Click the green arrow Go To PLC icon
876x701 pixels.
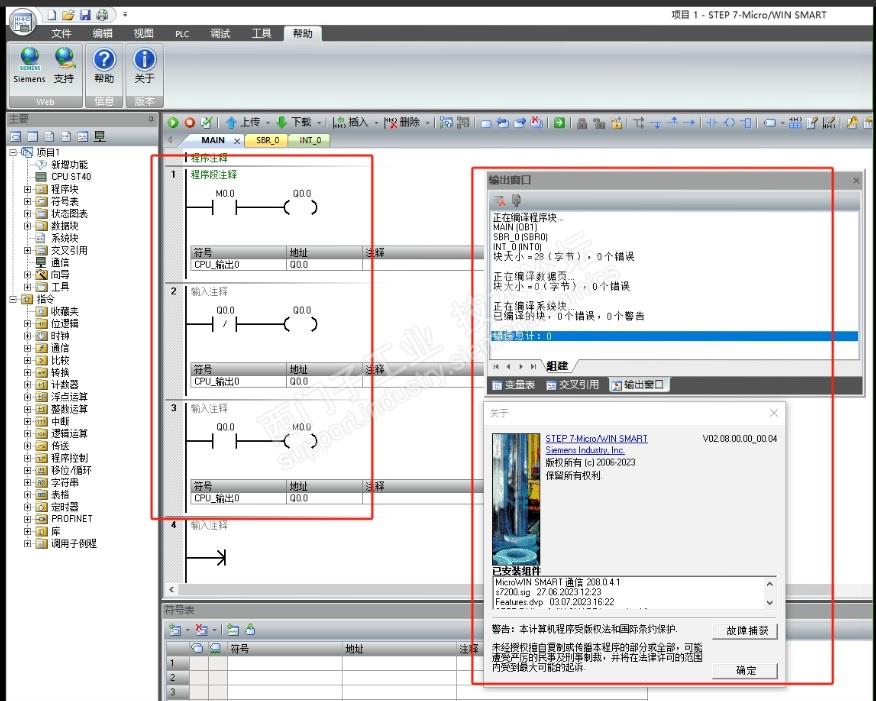[559, 122]
